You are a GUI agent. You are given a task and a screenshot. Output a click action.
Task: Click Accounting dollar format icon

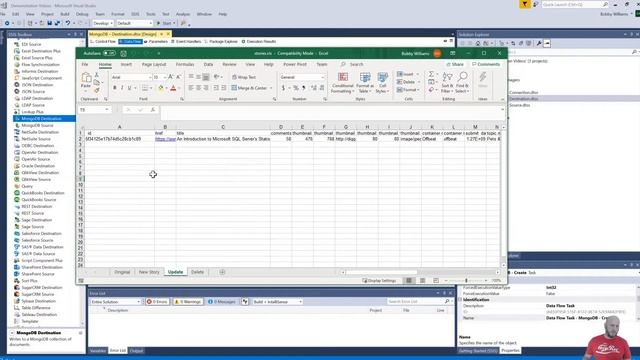283,88
